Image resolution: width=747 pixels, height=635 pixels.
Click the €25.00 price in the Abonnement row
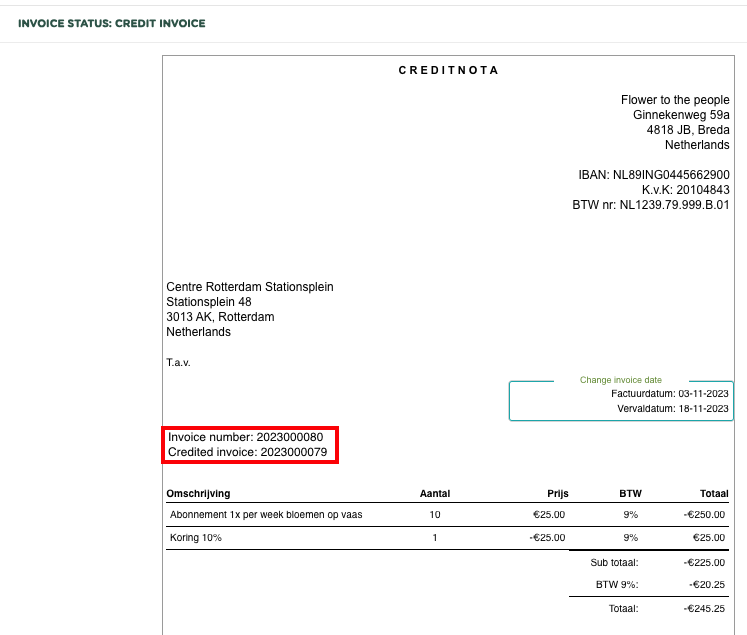549,514
